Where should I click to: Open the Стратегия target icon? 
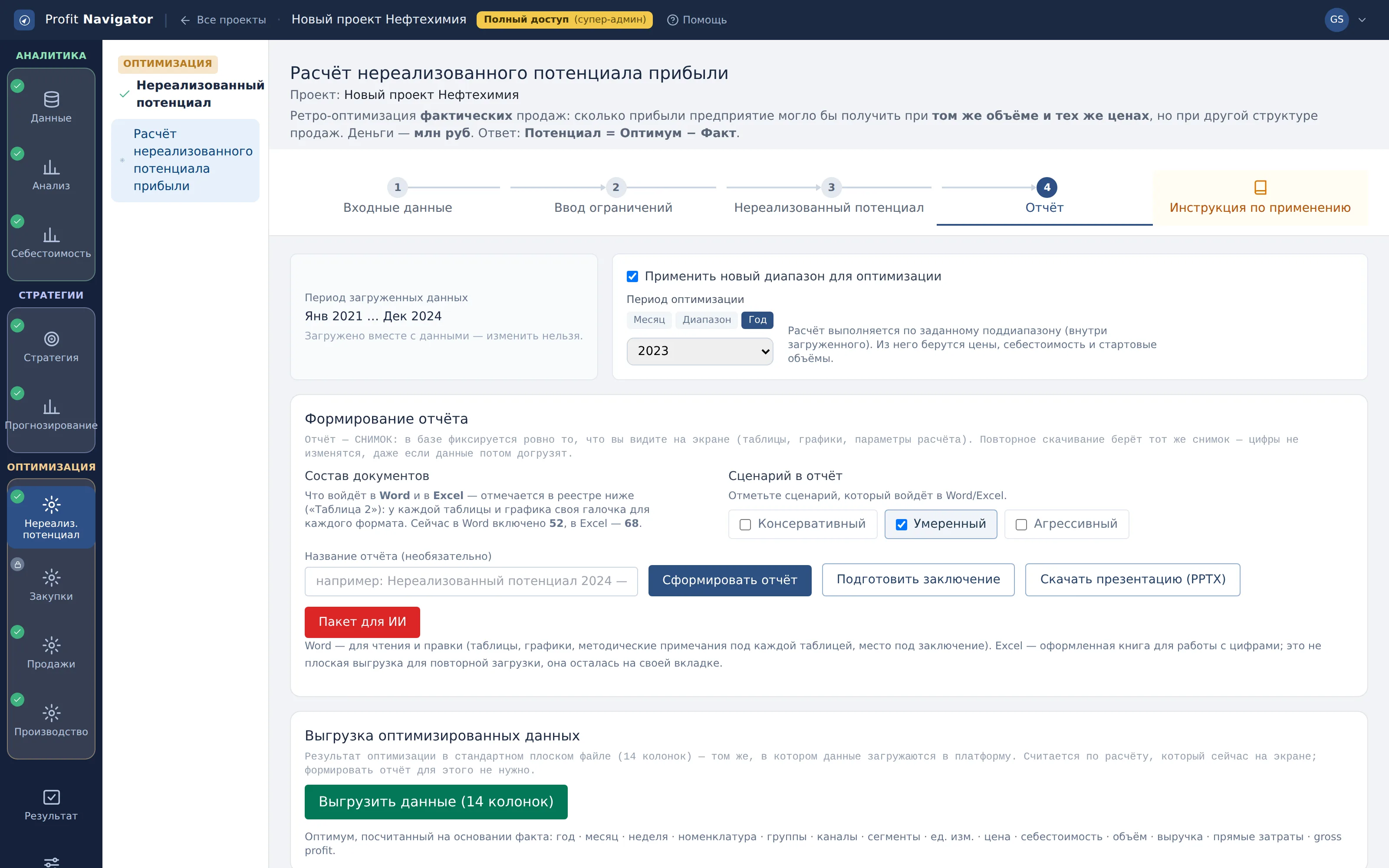click(51, 339)
